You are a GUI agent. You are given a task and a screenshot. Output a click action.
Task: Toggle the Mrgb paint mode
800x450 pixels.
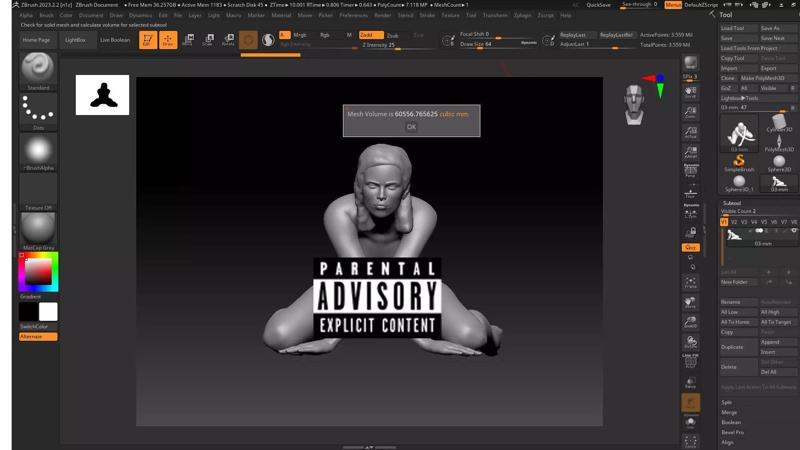point(300,35)
